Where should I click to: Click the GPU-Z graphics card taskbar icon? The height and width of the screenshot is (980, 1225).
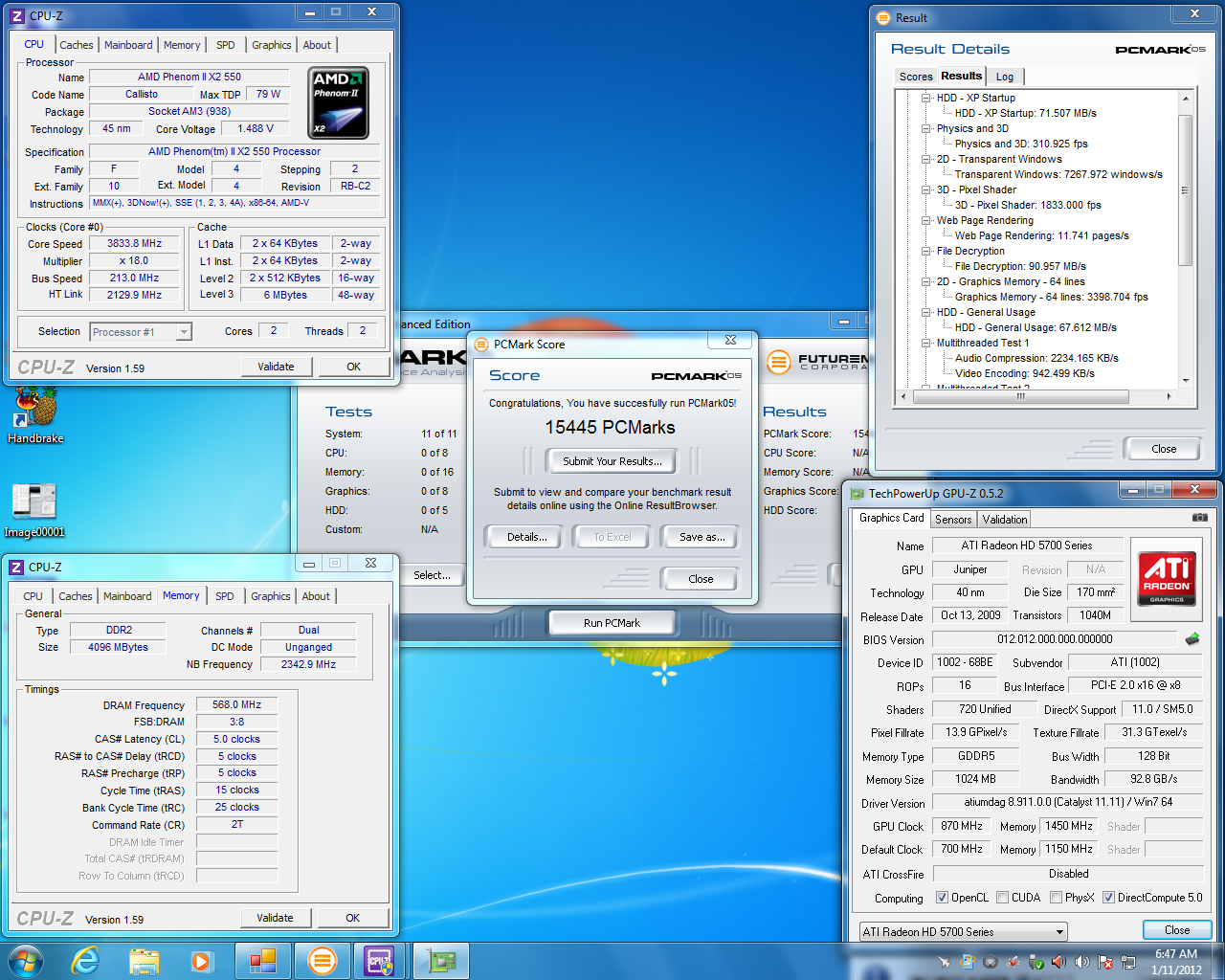pos(441,961)
